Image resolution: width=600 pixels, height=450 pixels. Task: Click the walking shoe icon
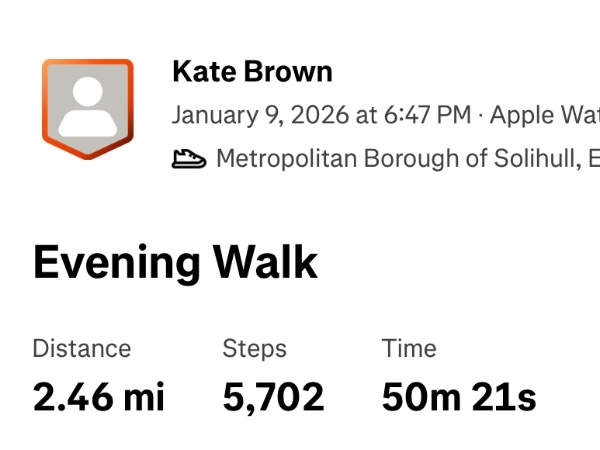[189, 159]
